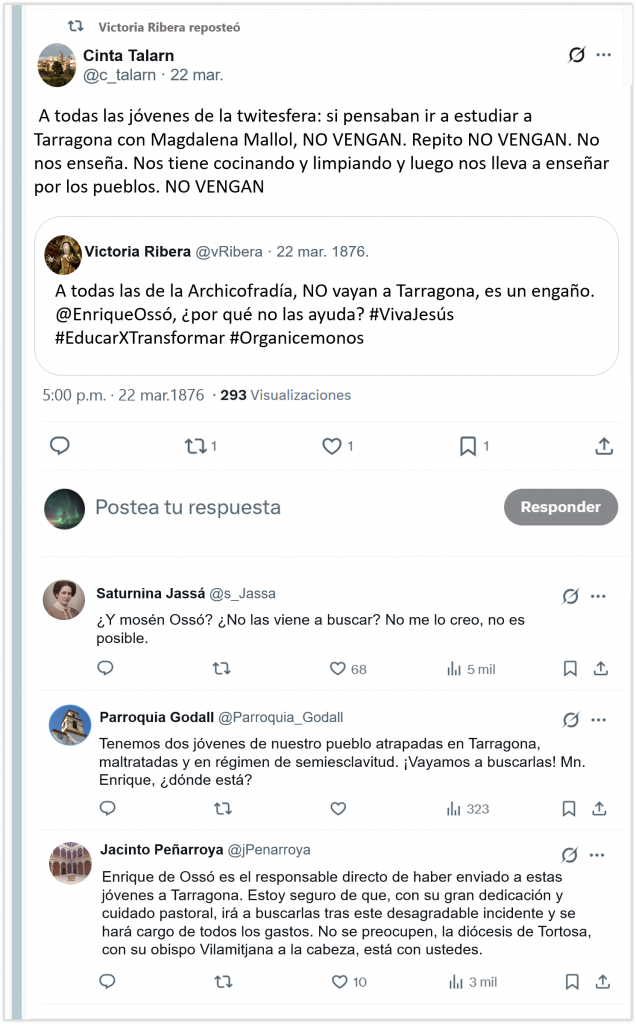Click the Grok icon on Cinta Talarn's post
The image size is (636, 1024).
click(x=577, y=55)
